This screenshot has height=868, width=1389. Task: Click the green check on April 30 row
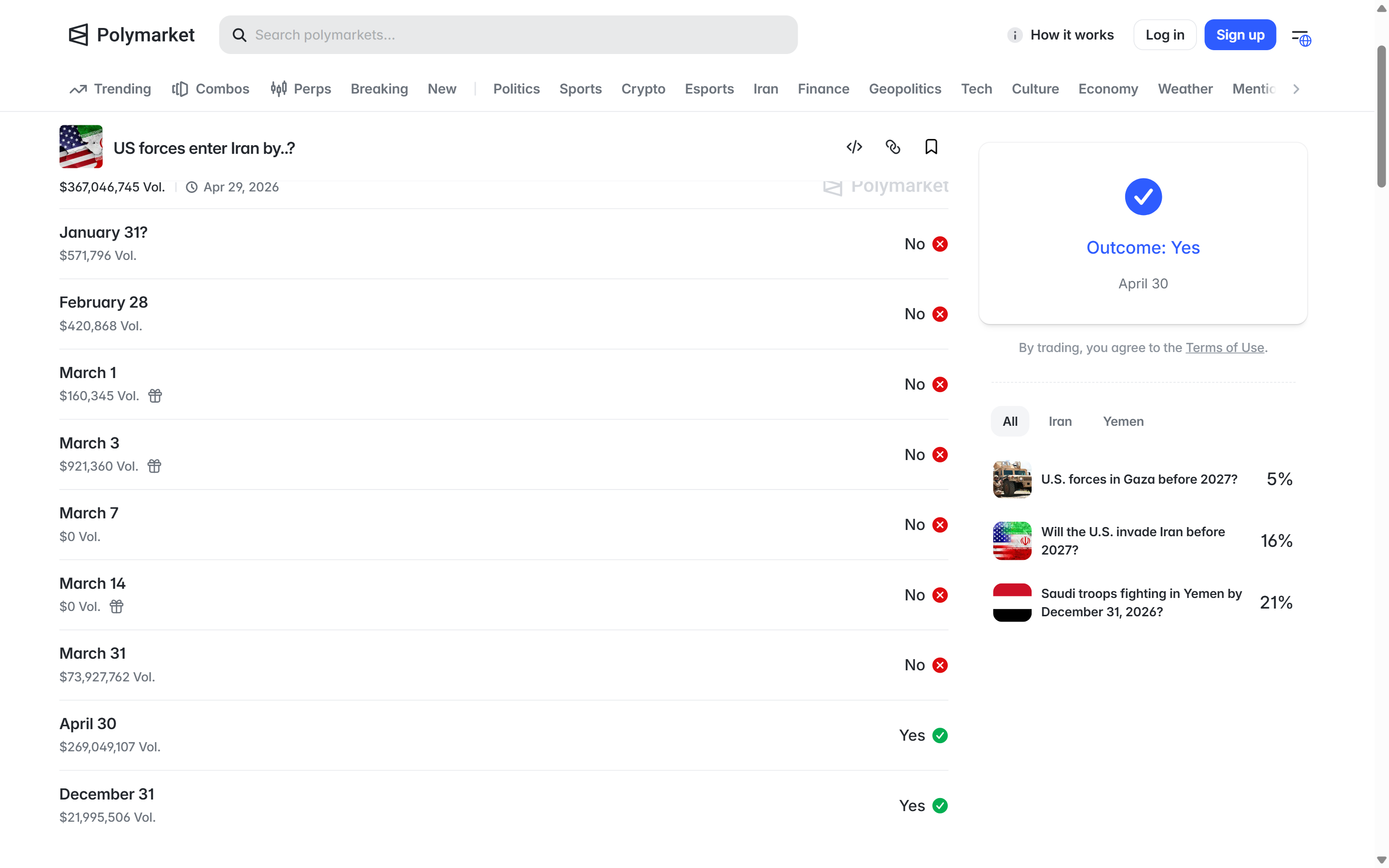click(940, 735)
